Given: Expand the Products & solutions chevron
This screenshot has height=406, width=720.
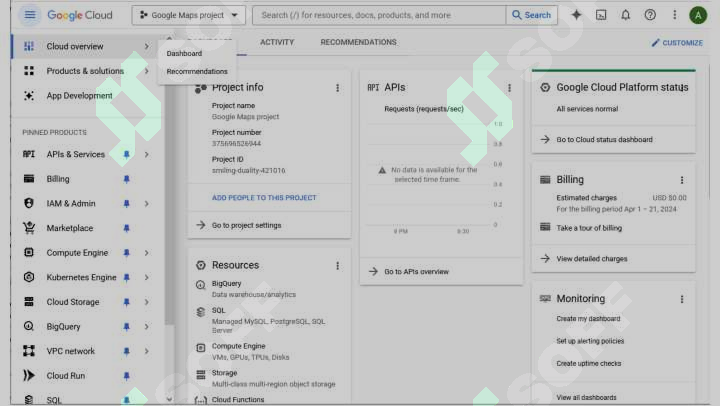Looking at the screenshot, I should click(146, 71).
